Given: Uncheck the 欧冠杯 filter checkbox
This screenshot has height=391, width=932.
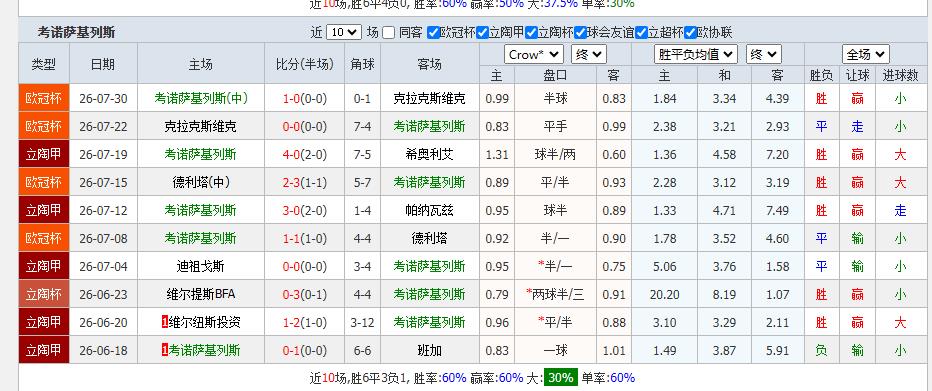Looking at the screenshot, I should (x=433, y=33).
